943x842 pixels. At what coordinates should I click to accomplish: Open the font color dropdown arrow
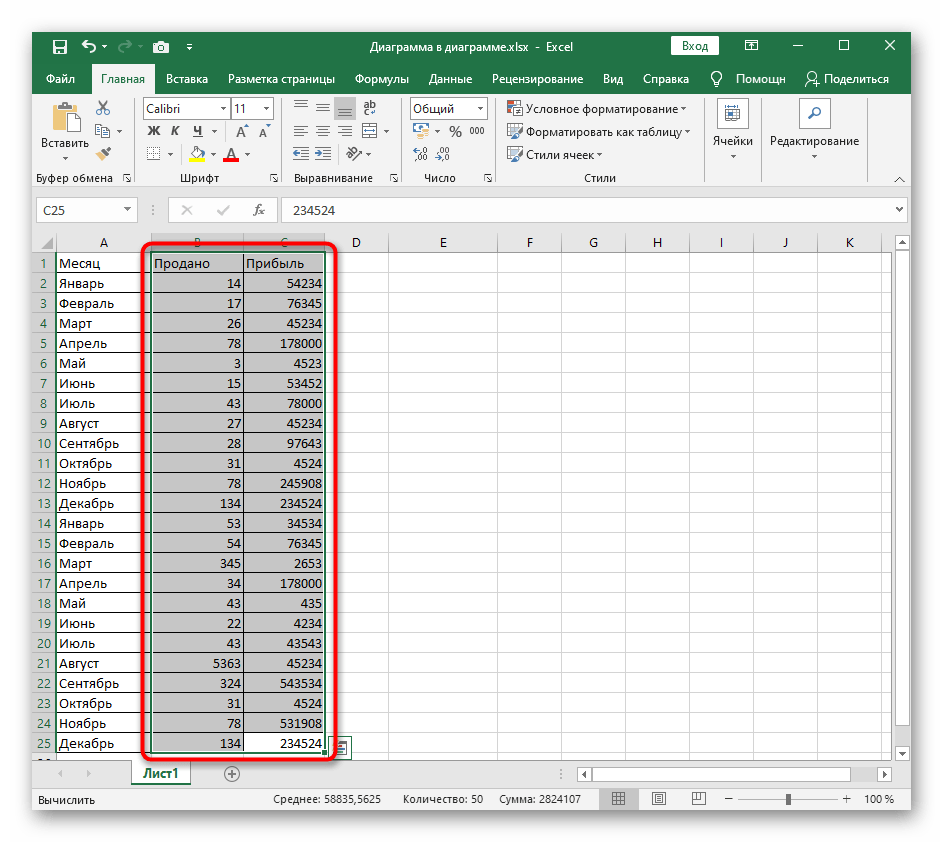coord(247,155)
